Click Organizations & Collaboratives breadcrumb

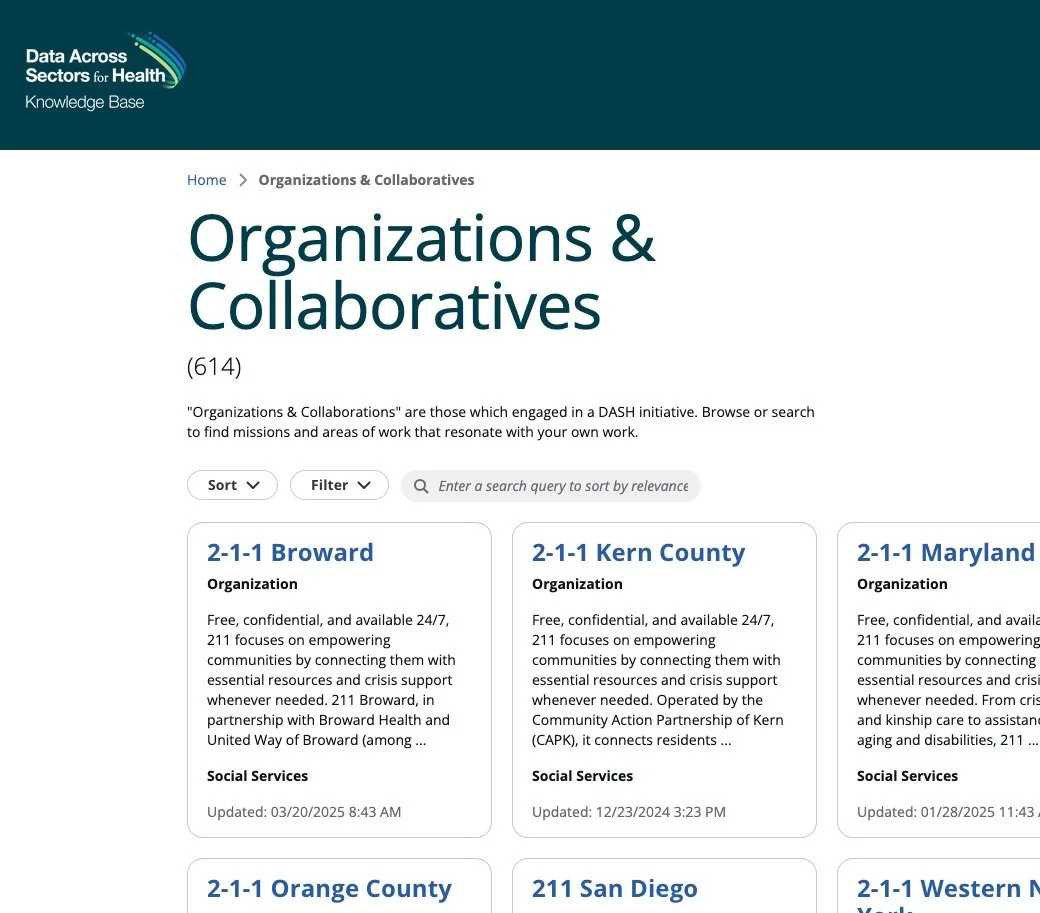click(x=366, y=180)
